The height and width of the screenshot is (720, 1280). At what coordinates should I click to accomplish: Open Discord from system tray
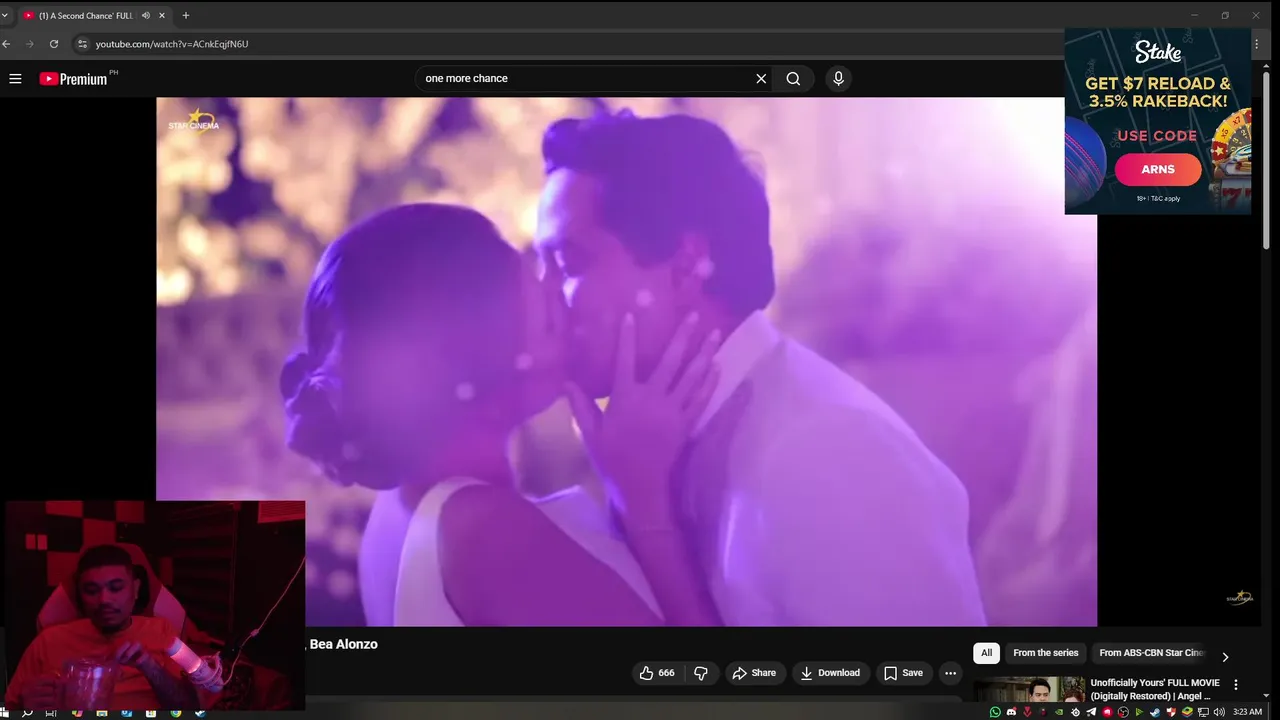[1011, 712]
